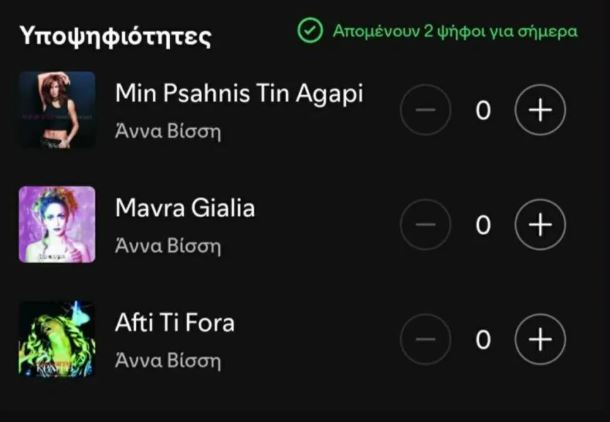
Task: Select the song title Afti Ti Fora
Action: [x=175, y=322]
